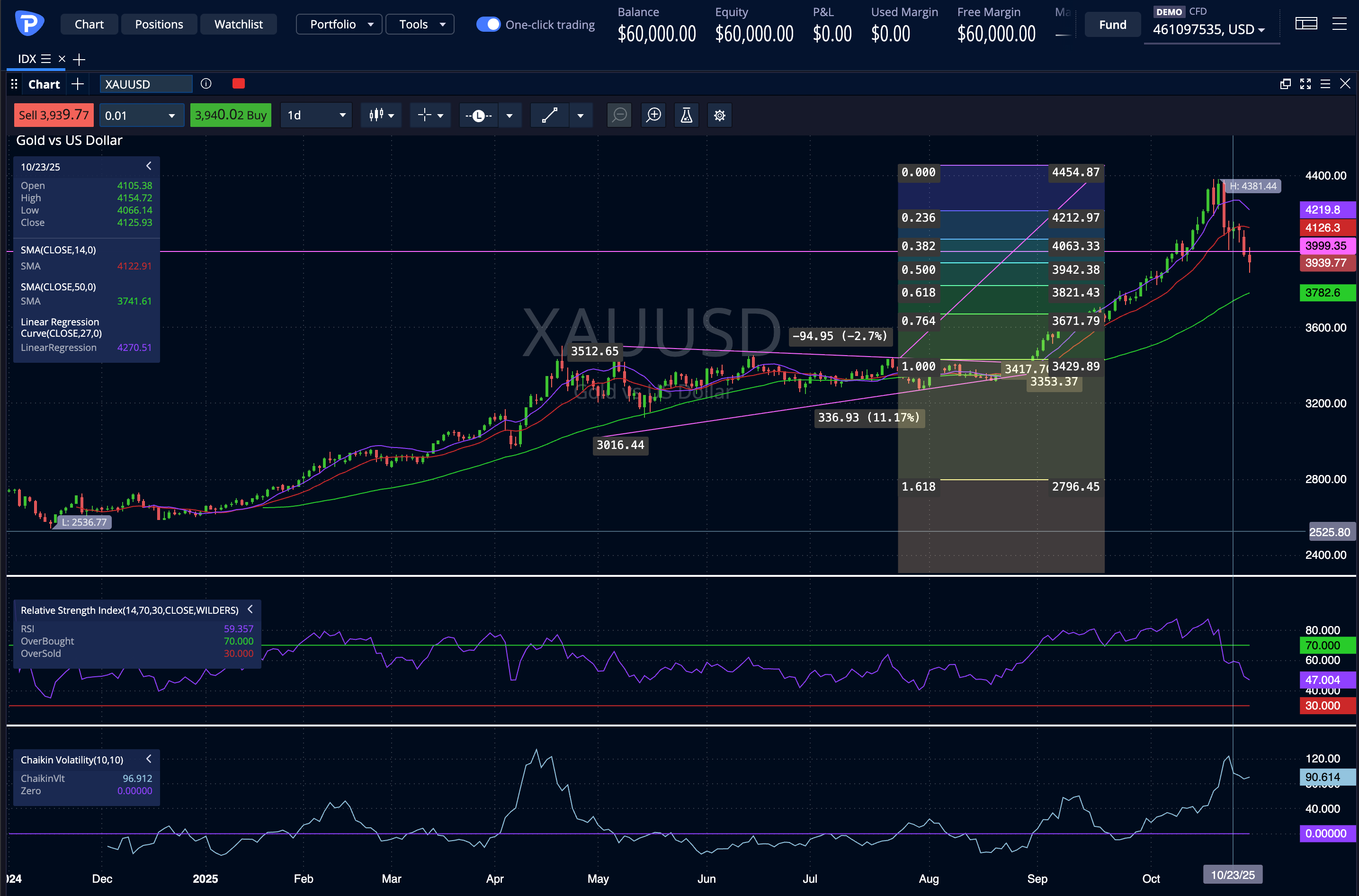The height and width of the screenshot is (896, 1359).
Task: Enter fullscreen mode for chart panel
Action: [1305, 84]
